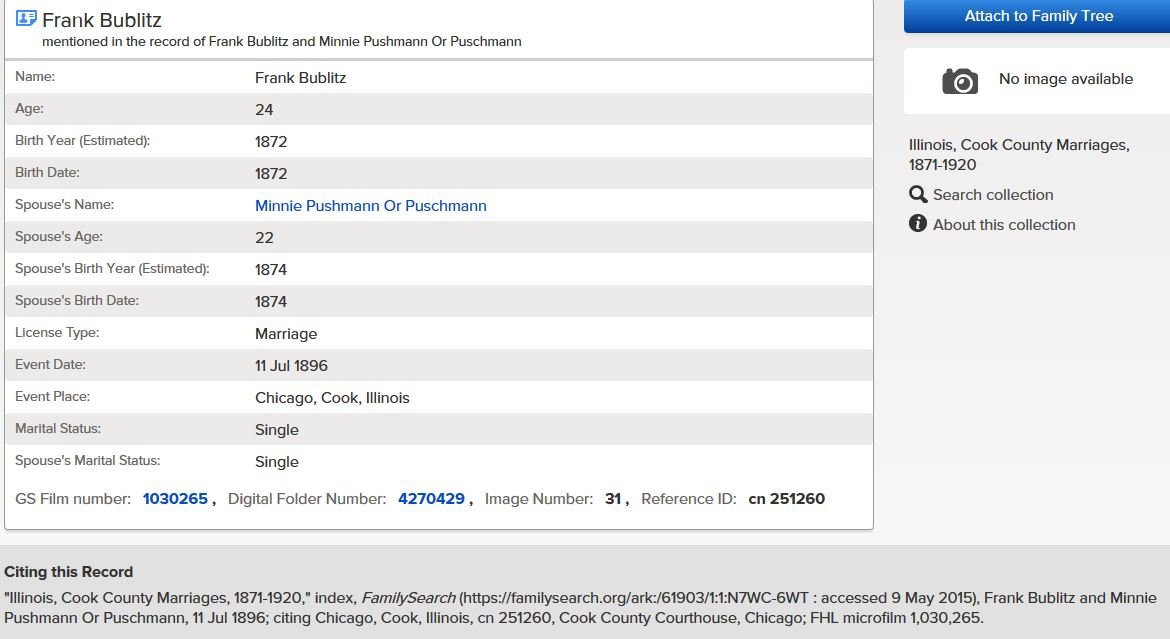Screen dimensions: 1170x639
Task: Select the Name value Frank Bublitz
Action: tap(301, 78)
